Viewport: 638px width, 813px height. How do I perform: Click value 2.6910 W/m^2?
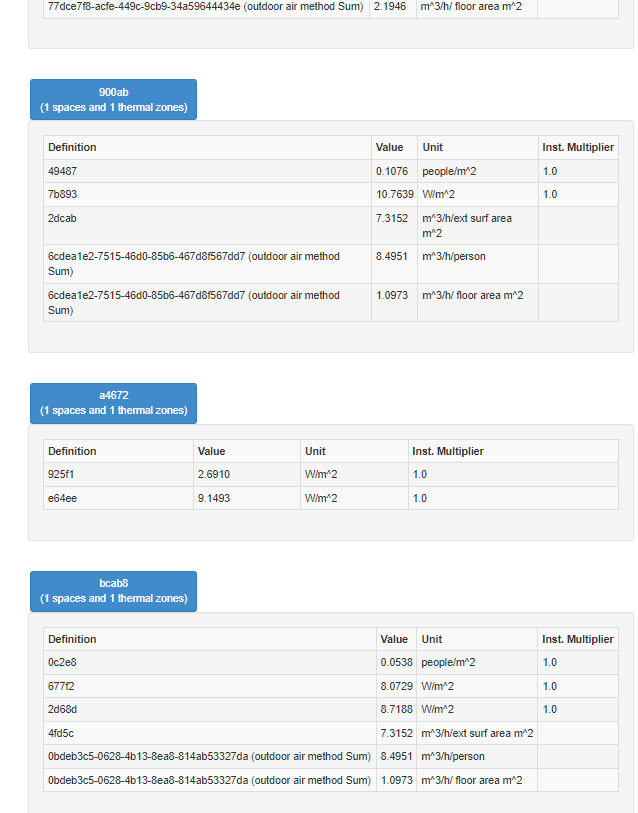pyautogui.click(x=247, y=474)
